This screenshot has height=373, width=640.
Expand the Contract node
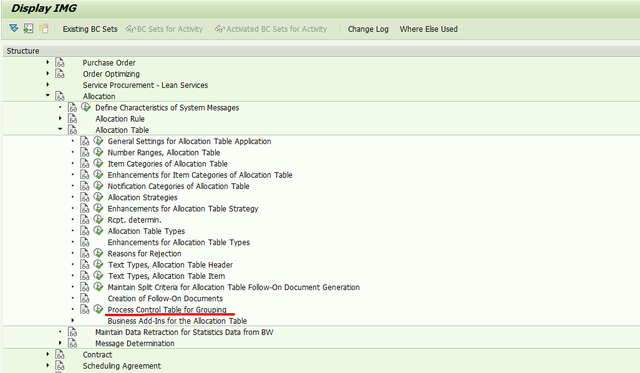(47, 354)
